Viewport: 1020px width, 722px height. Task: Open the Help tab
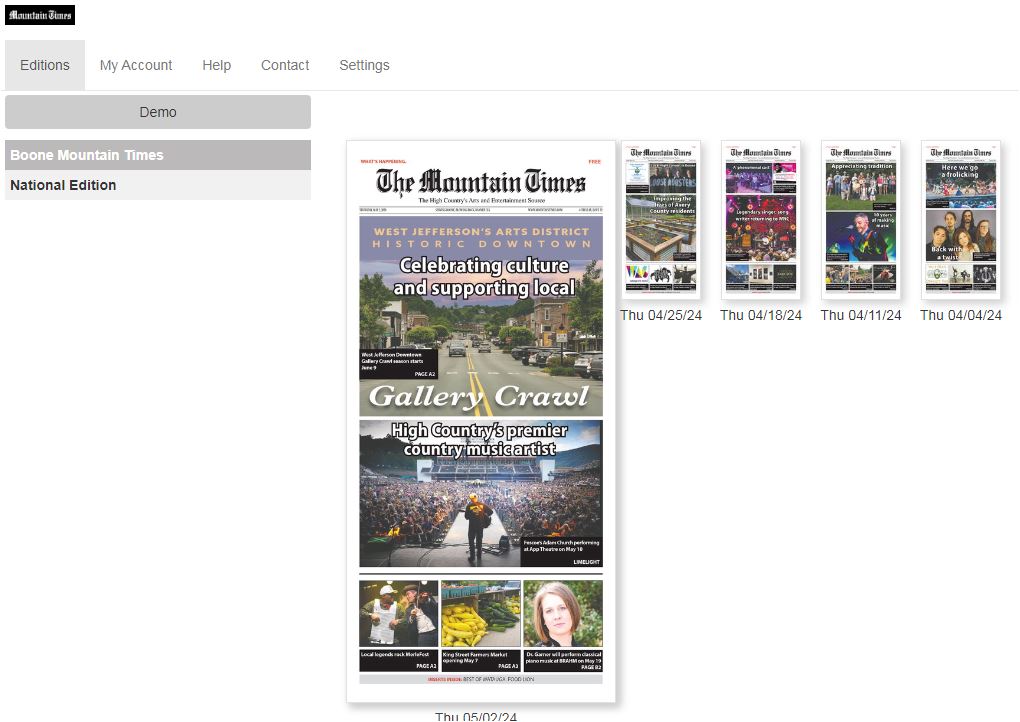point(217,65)
